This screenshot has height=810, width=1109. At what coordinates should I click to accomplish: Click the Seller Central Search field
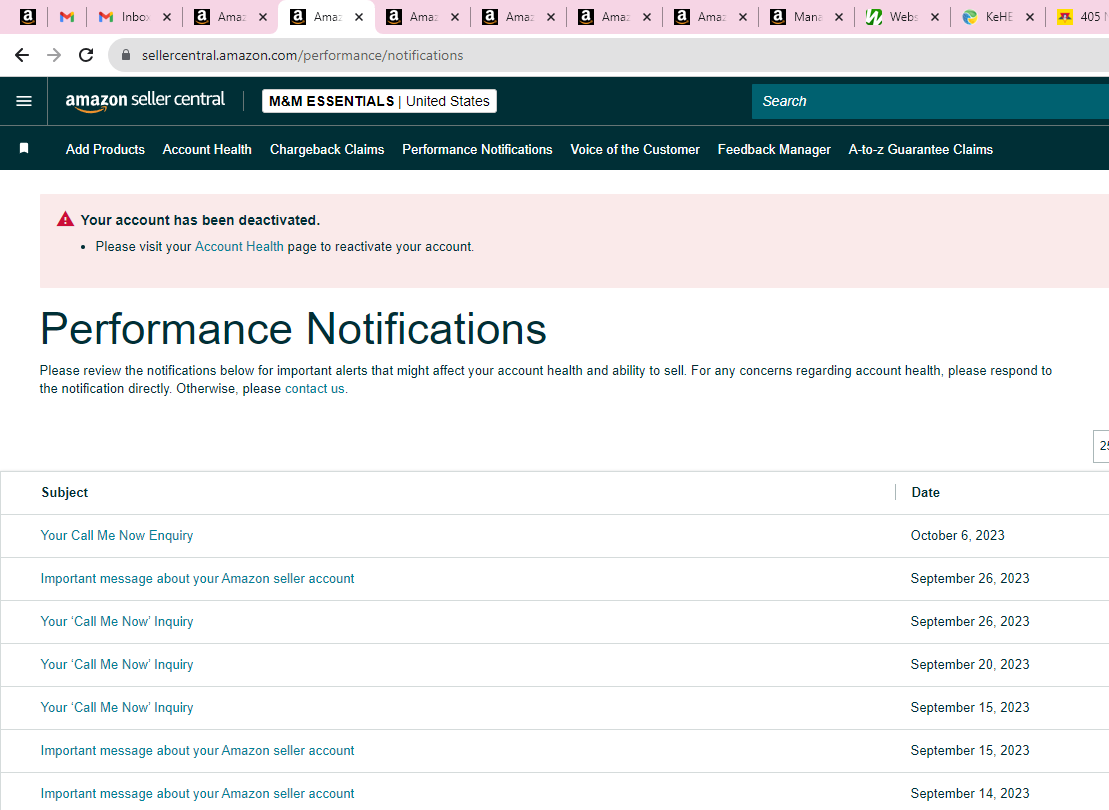[x=930, y=101]
